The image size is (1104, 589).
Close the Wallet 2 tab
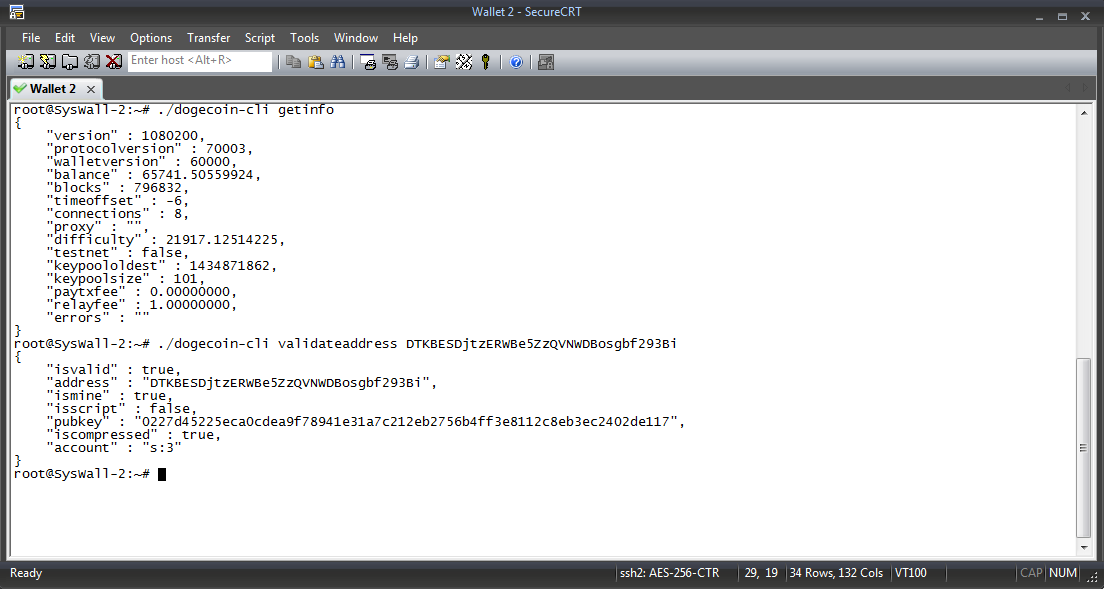click(91, 89)
